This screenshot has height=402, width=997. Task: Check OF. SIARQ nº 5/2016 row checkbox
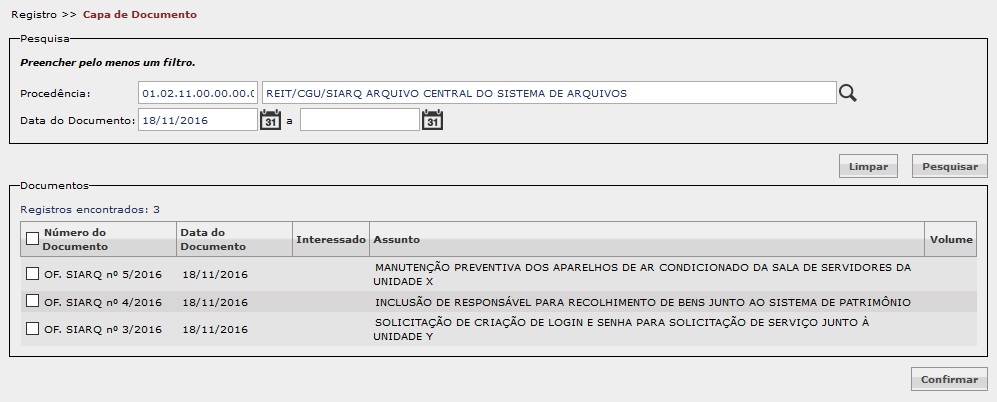click(32, 274)
